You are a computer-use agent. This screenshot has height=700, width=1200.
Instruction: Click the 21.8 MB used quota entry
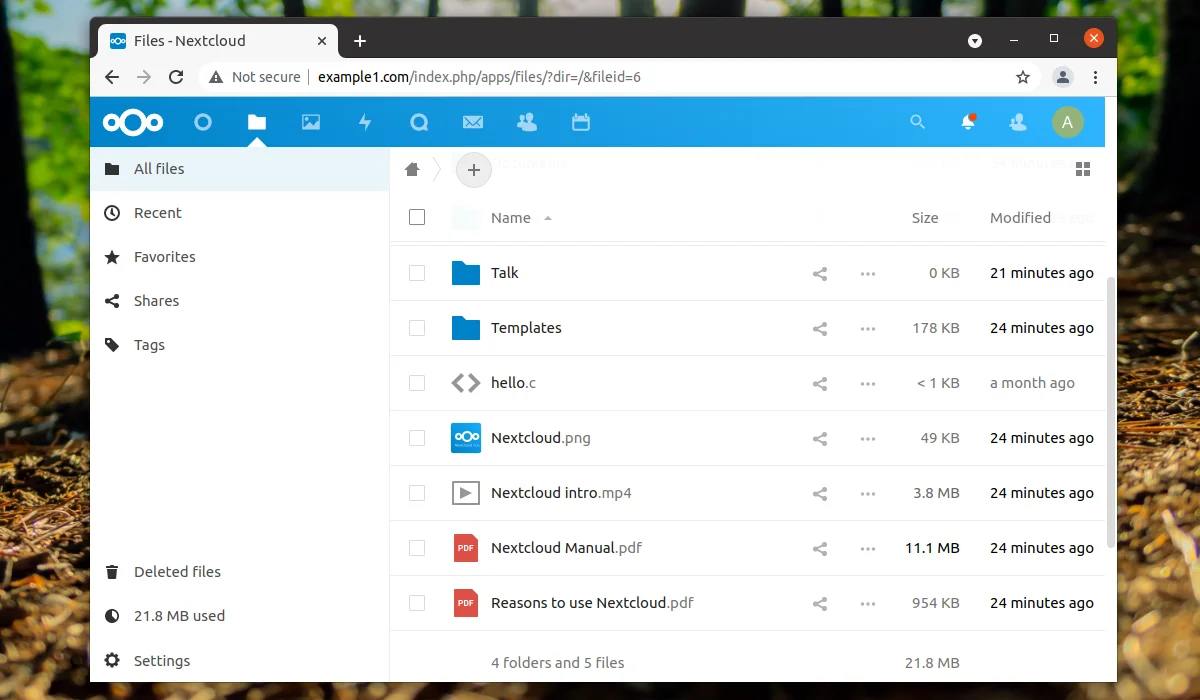239,616
